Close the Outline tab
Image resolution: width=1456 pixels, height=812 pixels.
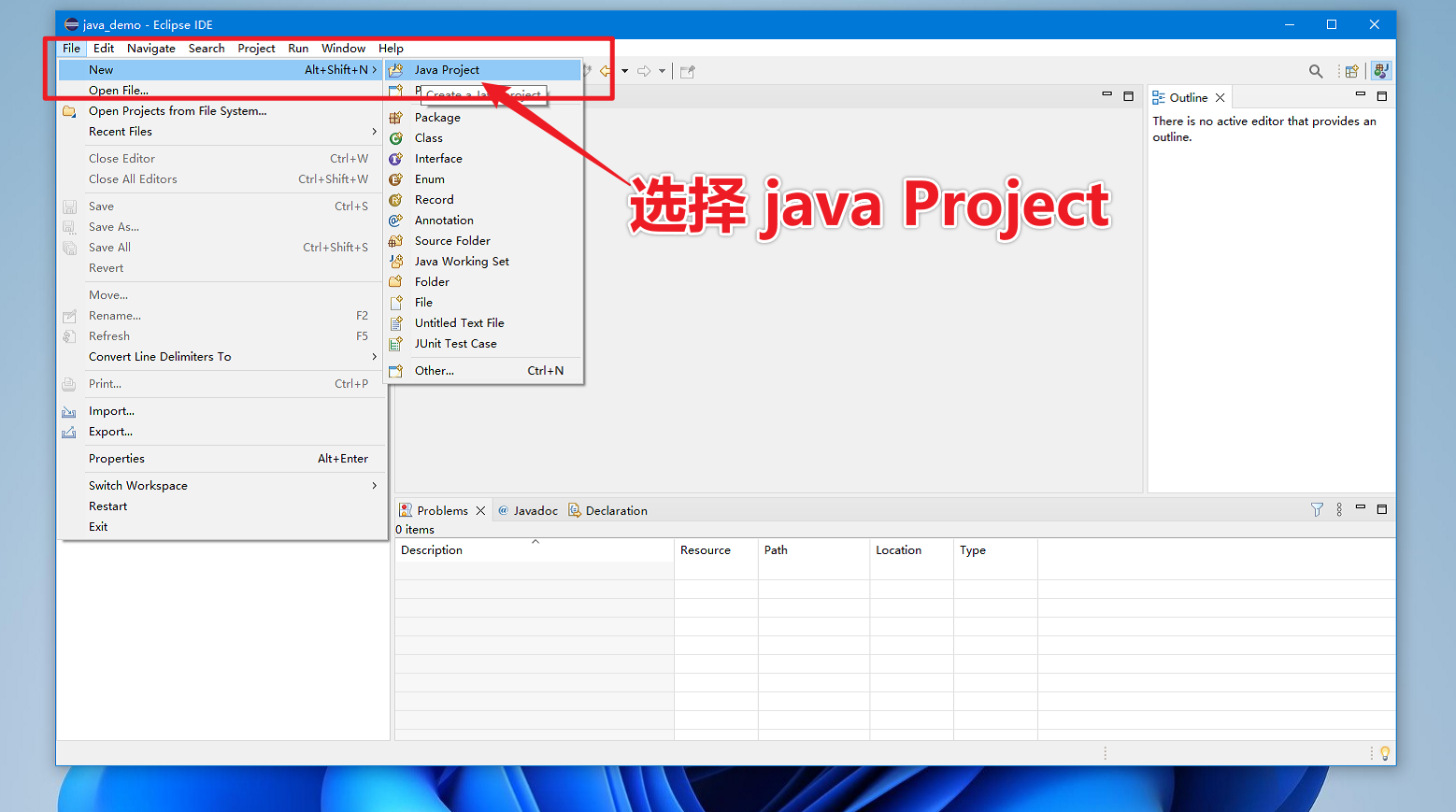[1220, 97]
